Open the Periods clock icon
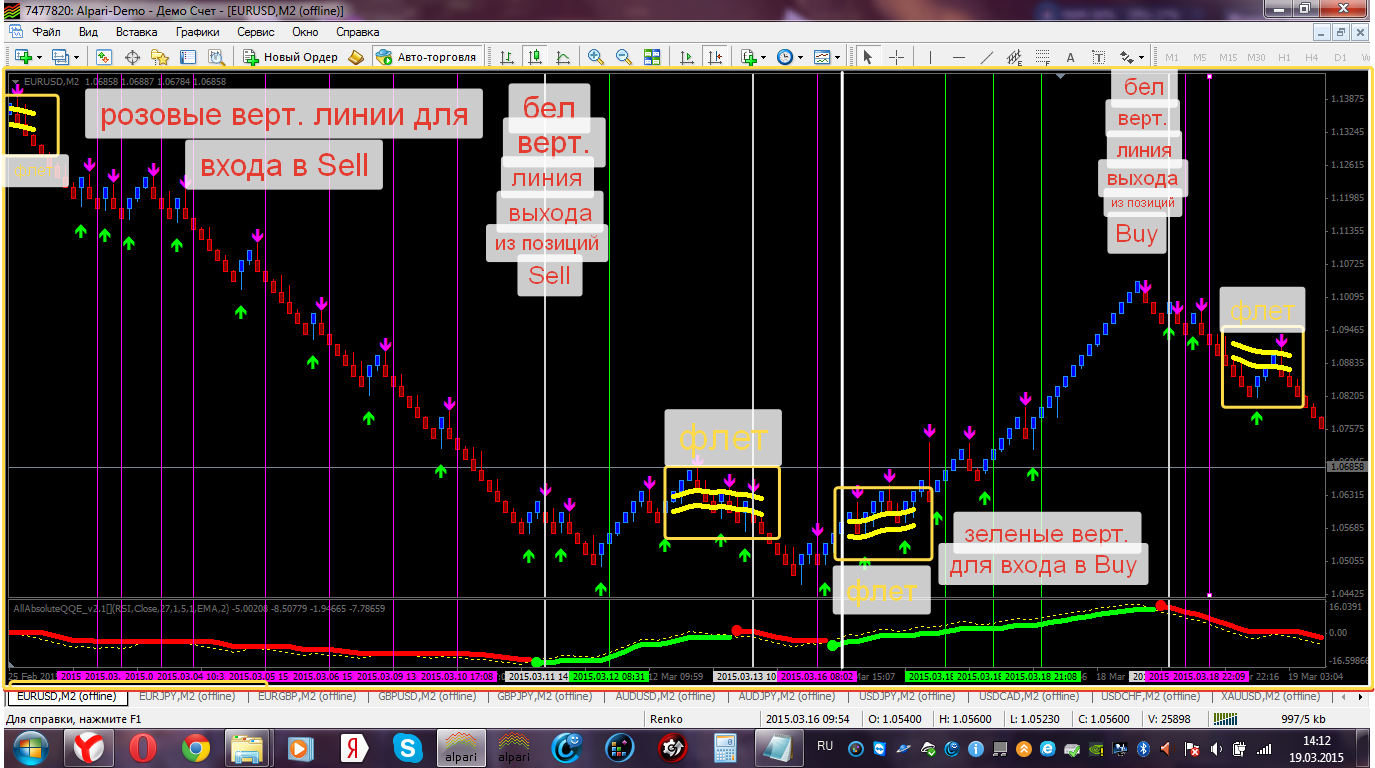 [x=785, y=57]
